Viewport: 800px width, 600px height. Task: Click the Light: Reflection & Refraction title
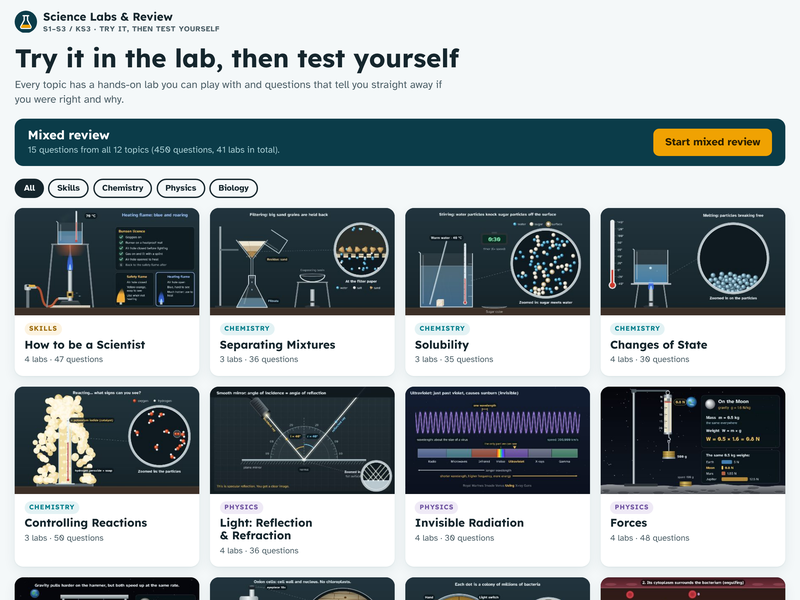pyautogui.click(x=266, y=529)
